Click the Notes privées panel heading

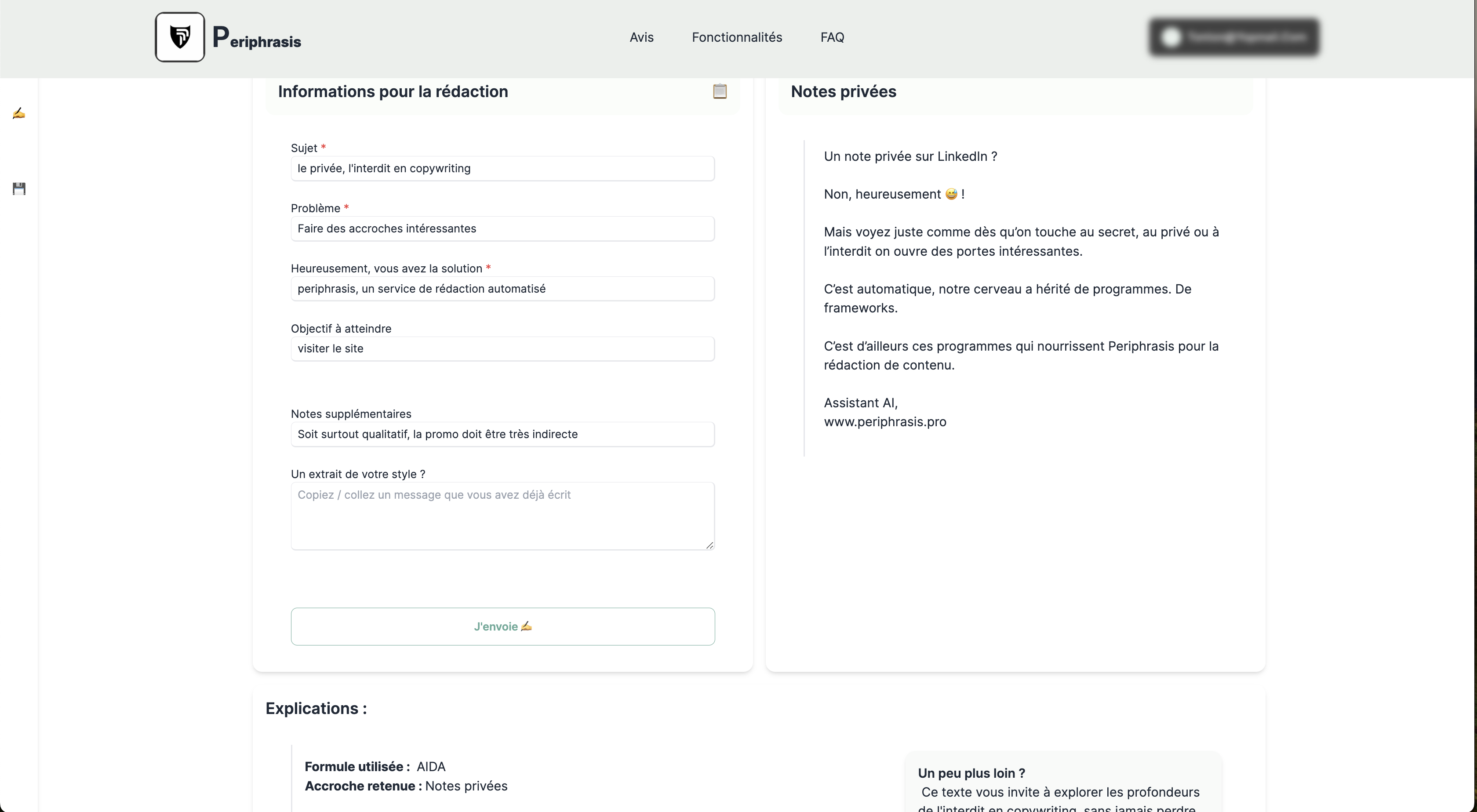(x=843, y=92)
